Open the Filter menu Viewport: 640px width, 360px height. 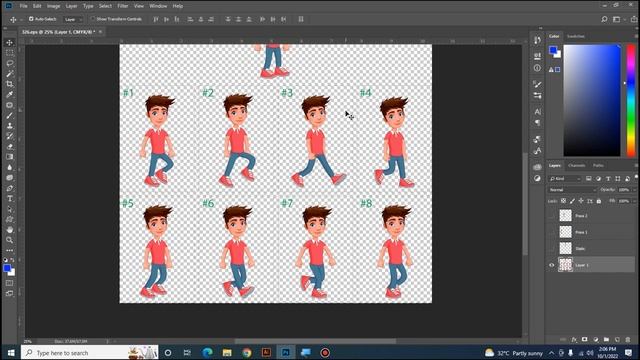(122, 6)
